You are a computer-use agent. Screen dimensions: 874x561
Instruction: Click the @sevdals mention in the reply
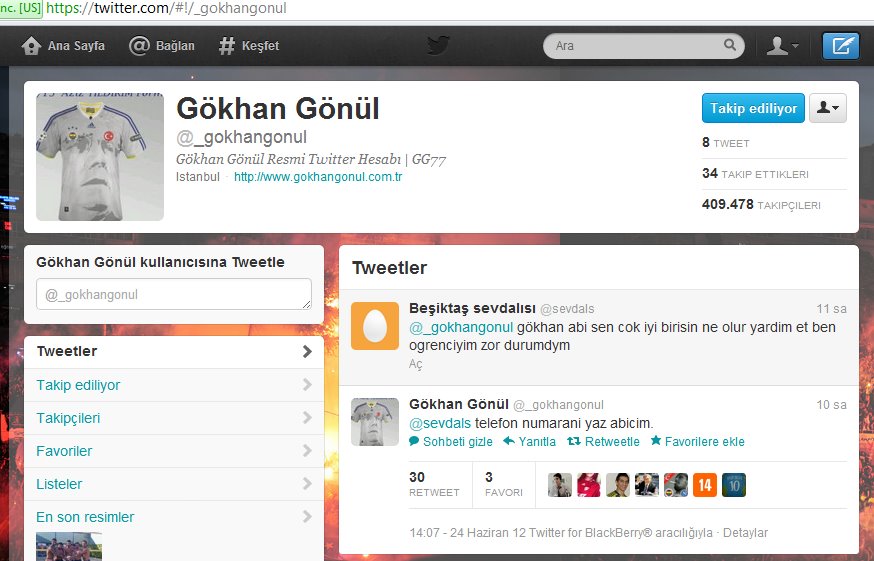point(440,423)
